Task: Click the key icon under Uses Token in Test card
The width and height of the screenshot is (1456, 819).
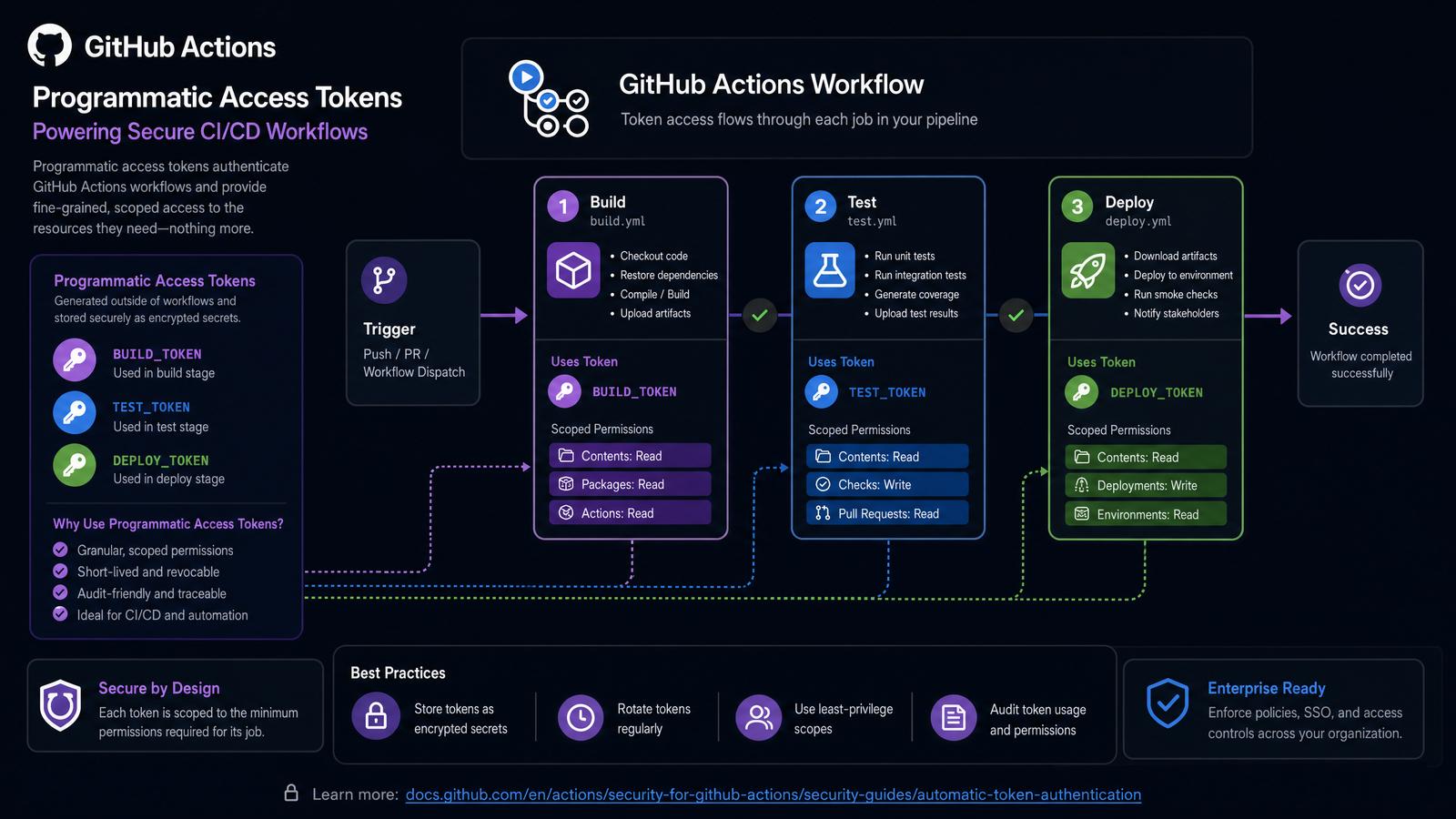Action: [x=822, y=391]
